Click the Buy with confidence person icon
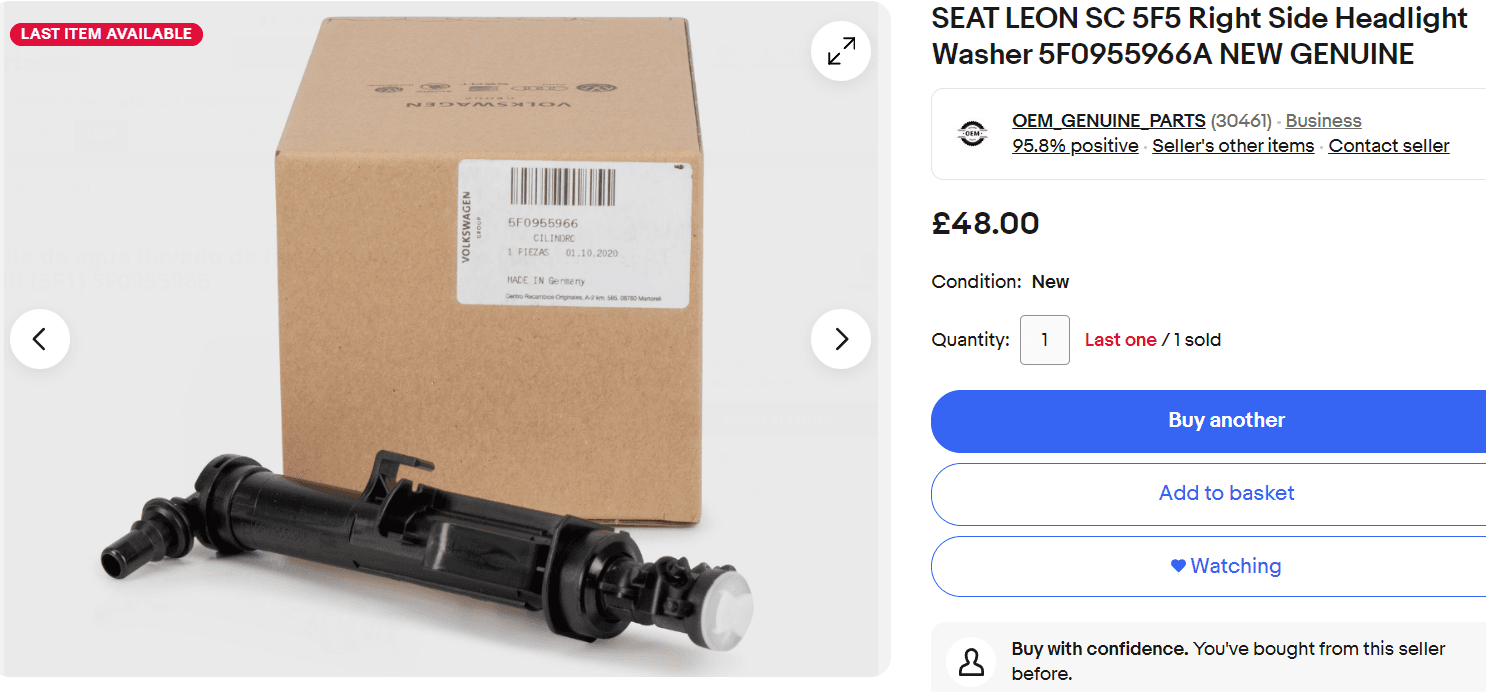This screenshot has height=692, width=1486. (x=971, y=661)
